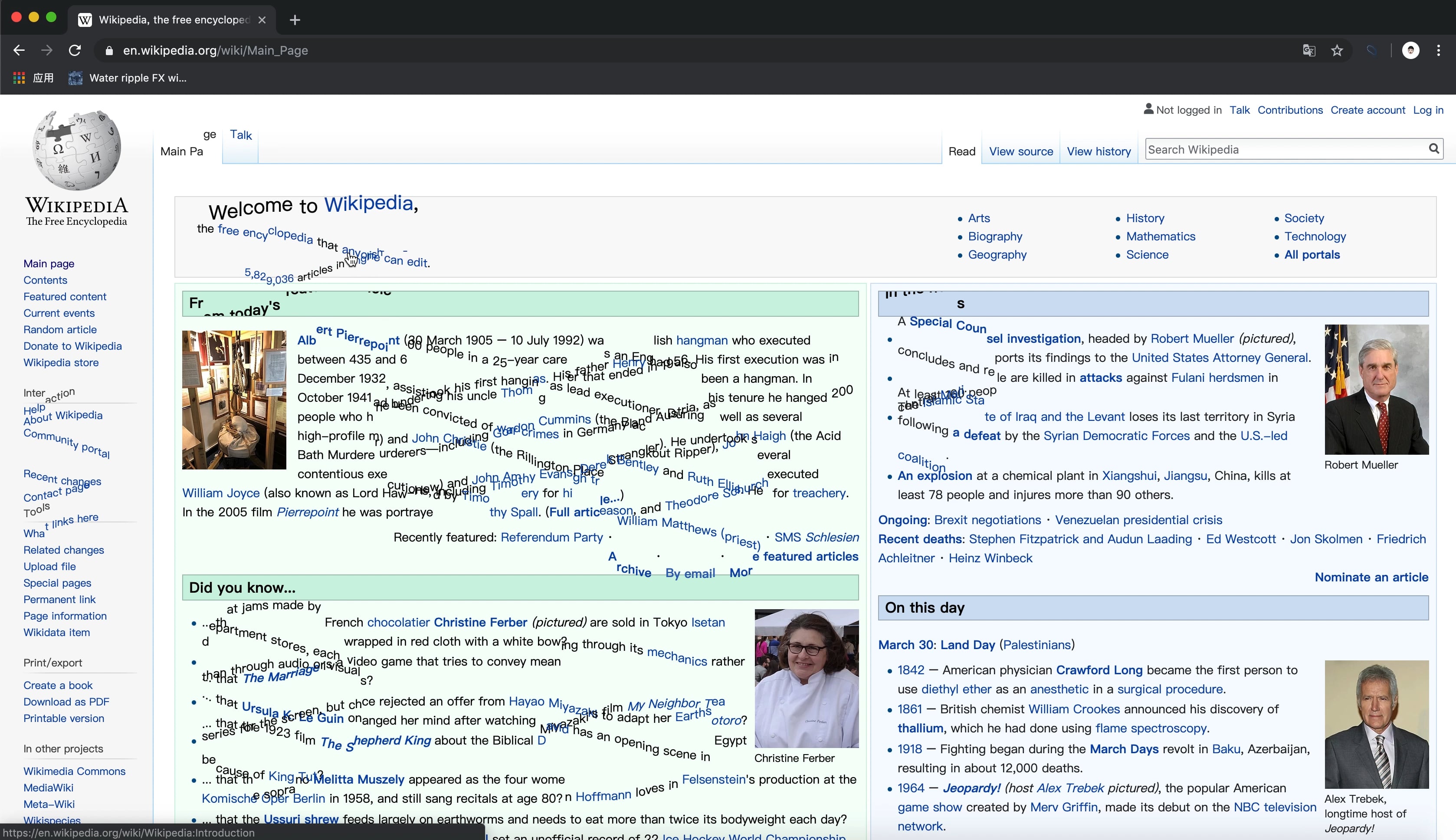Click the browser back navigation arrow
This screenshot has width=1456, height=840.
pyautogui.click(x=19, y=50)
